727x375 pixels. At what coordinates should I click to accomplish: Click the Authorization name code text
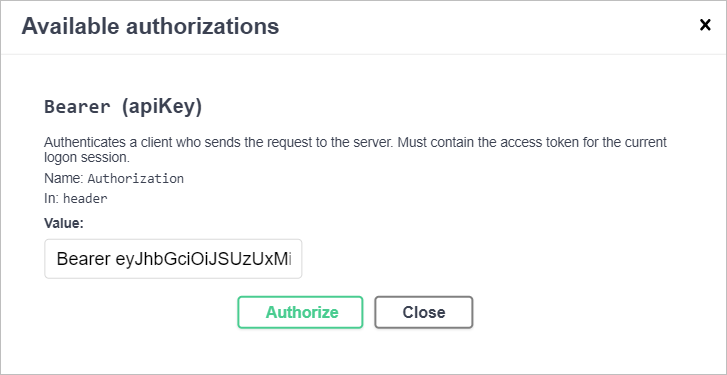(x=136, y=178)
